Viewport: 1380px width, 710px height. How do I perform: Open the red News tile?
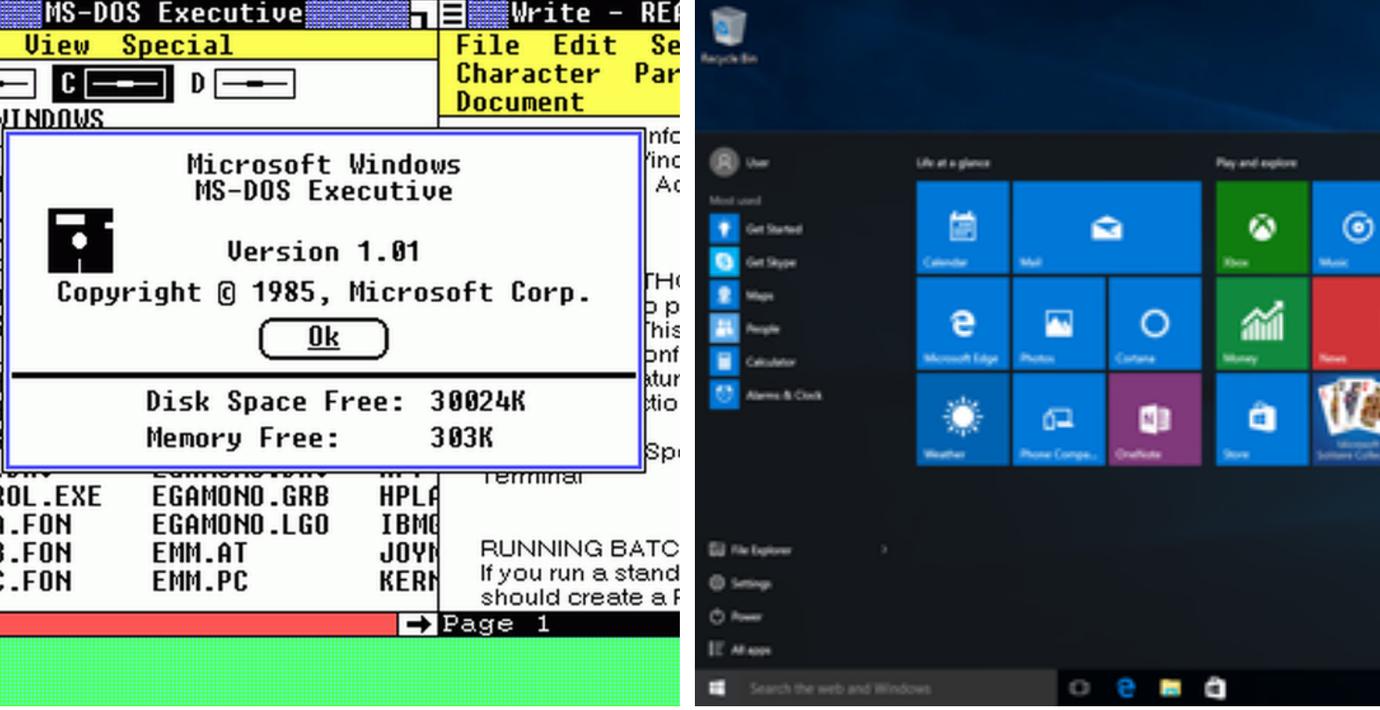pos(1346,323)
